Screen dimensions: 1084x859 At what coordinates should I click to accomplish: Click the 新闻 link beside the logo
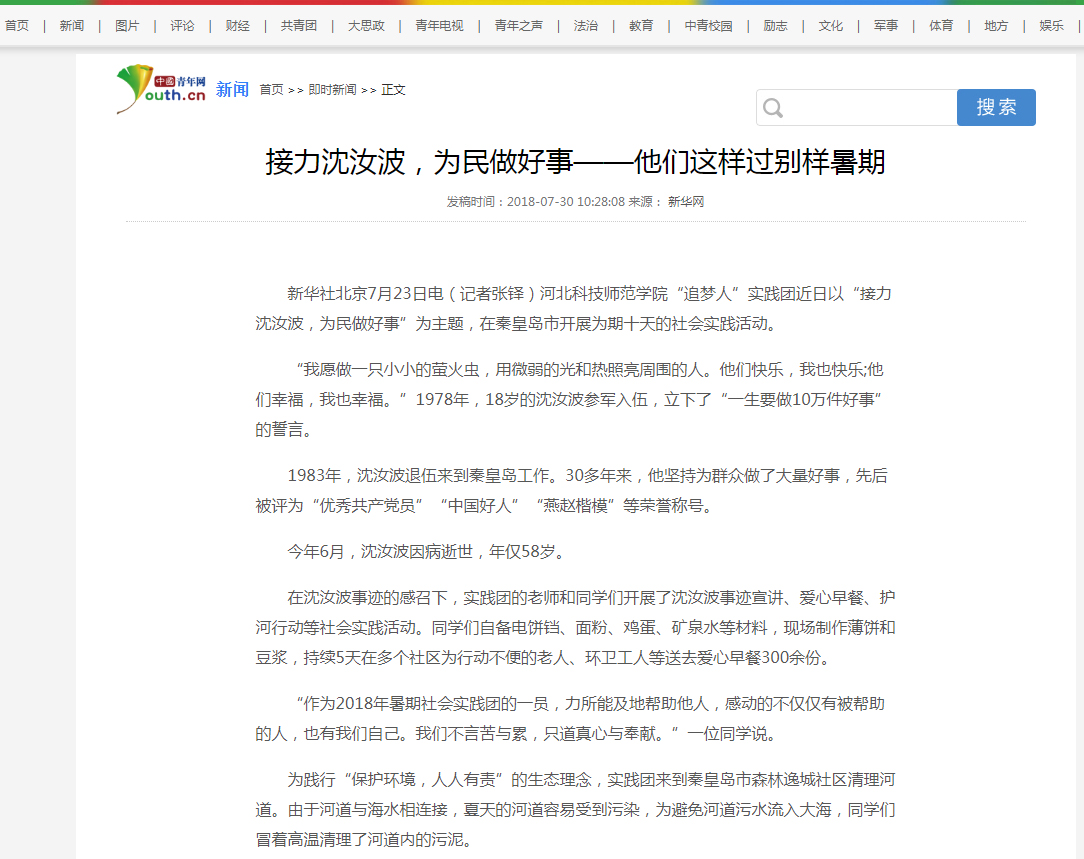pos(232,90)
